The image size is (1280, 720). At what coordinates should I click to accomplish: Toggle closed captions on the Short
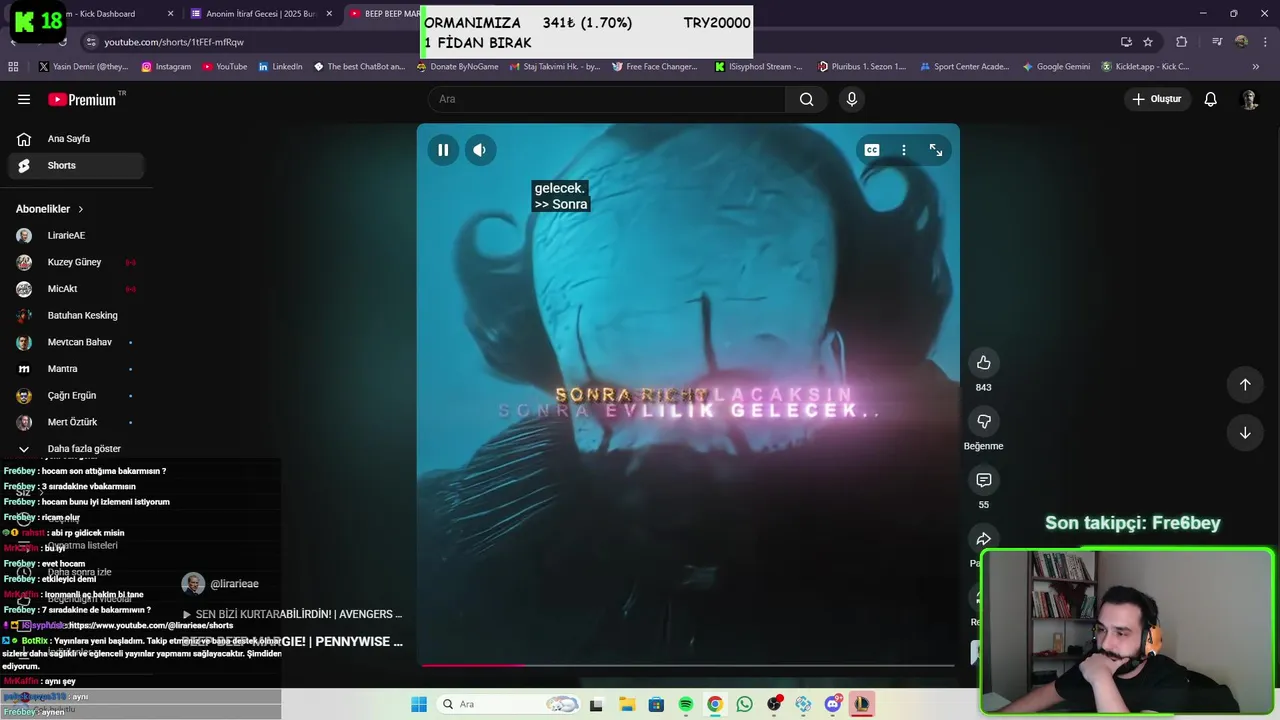[x=872, y=150]
